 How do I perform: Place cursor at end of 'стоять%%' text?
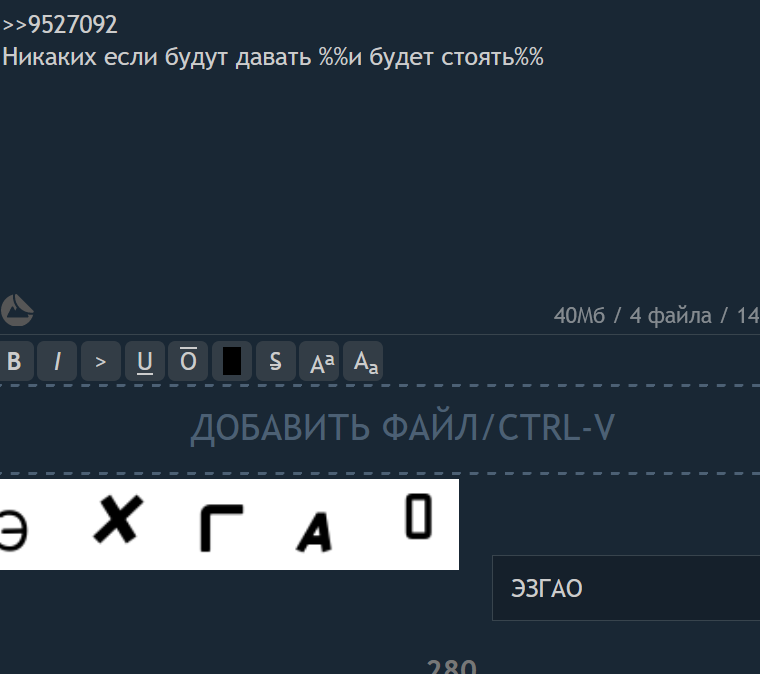coord(544,57)
